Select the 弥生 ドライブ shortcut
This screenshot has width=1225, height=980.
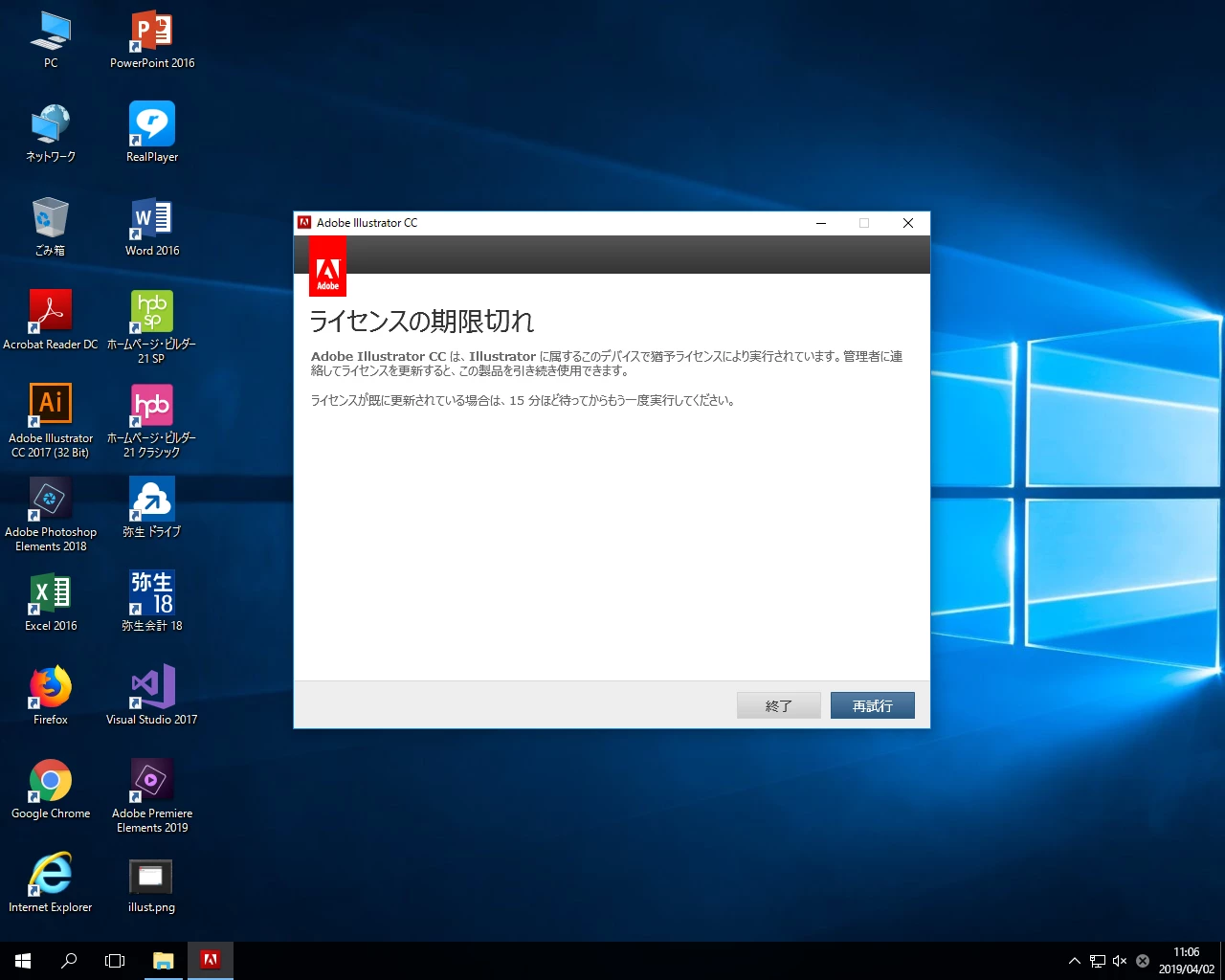click(x=152, y=506)
